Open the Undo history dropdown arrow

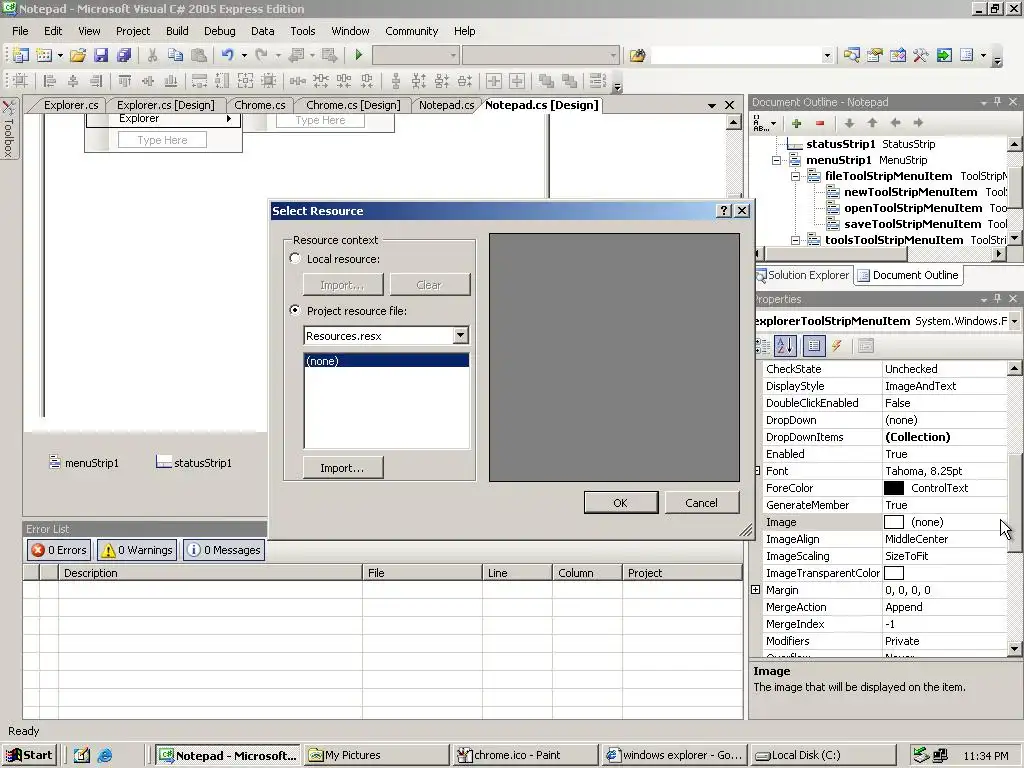click(x=244, y=56)
